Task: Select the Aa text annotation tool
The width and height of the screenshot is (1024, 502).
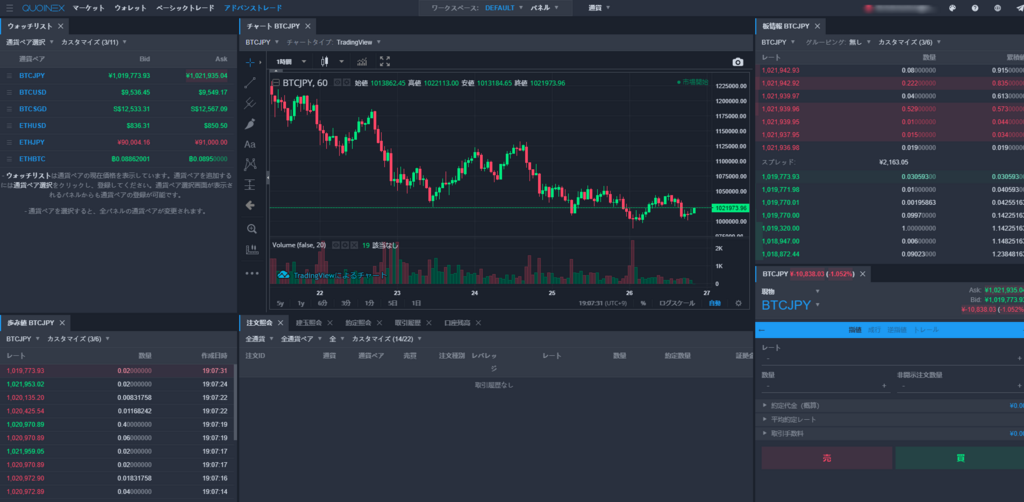Action: pos(250,144)
